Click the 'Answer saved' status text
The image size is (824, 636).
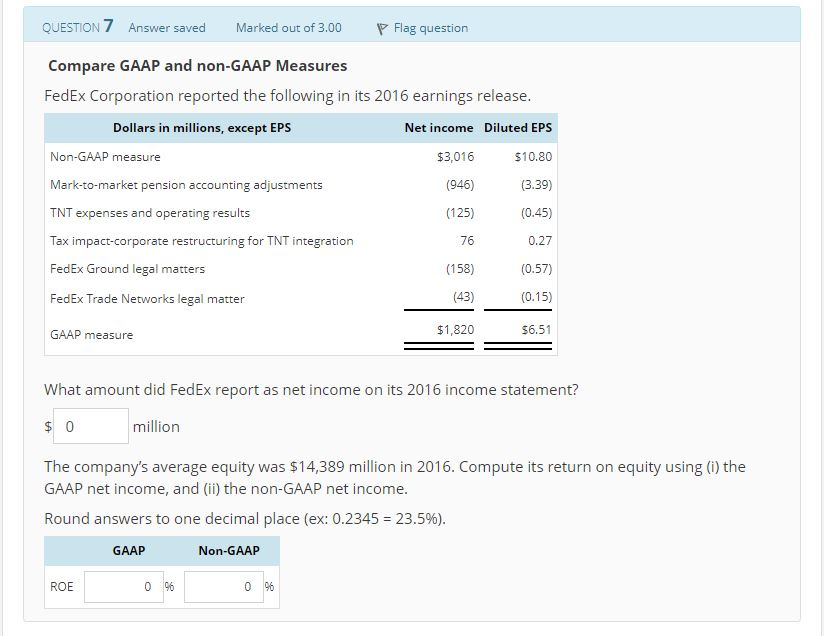167,28
